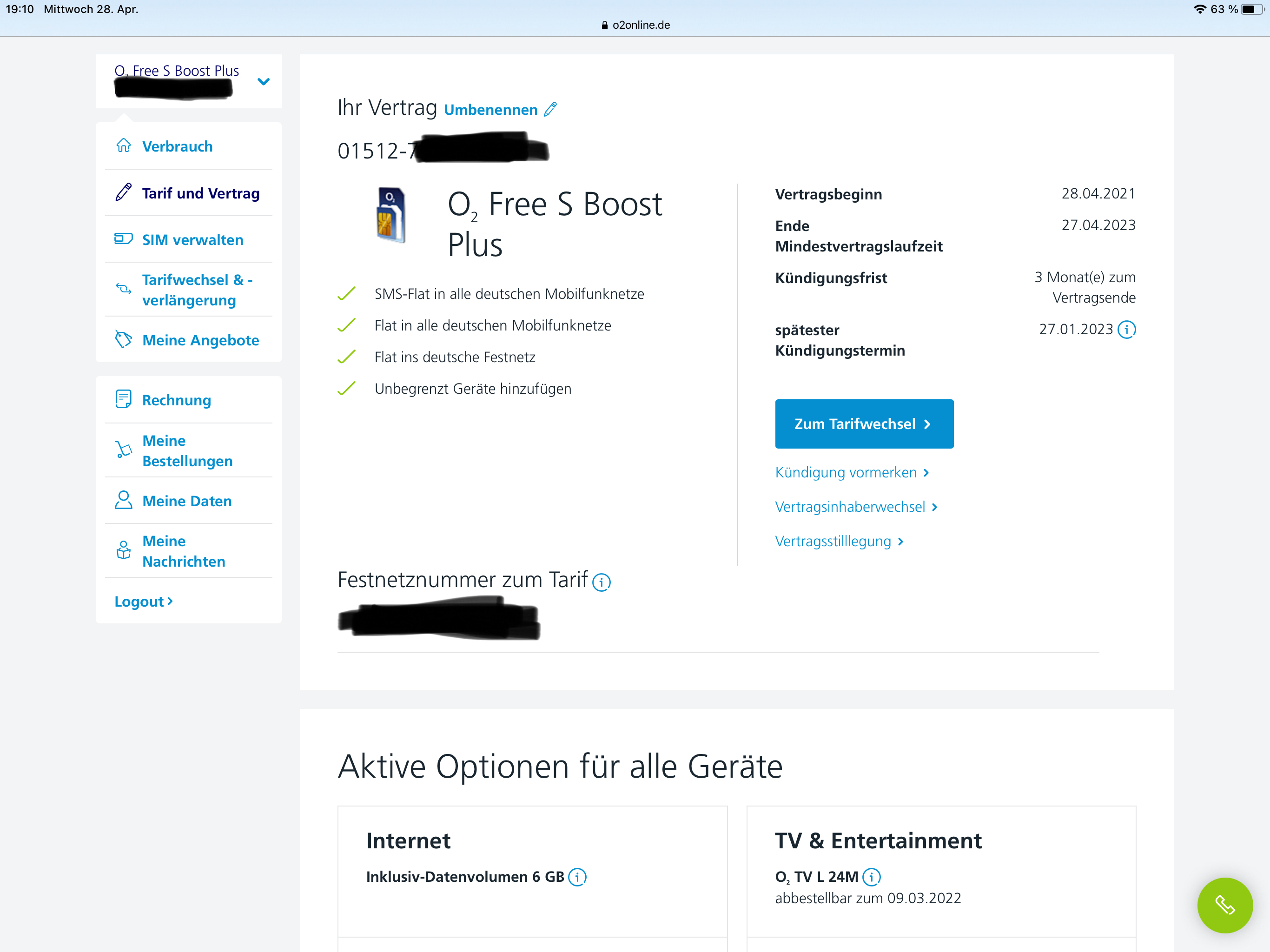Screen dimensions: 1270x952
Task: Click Vertragsinhaberwechsel link
Action: [x=856, y=506]
